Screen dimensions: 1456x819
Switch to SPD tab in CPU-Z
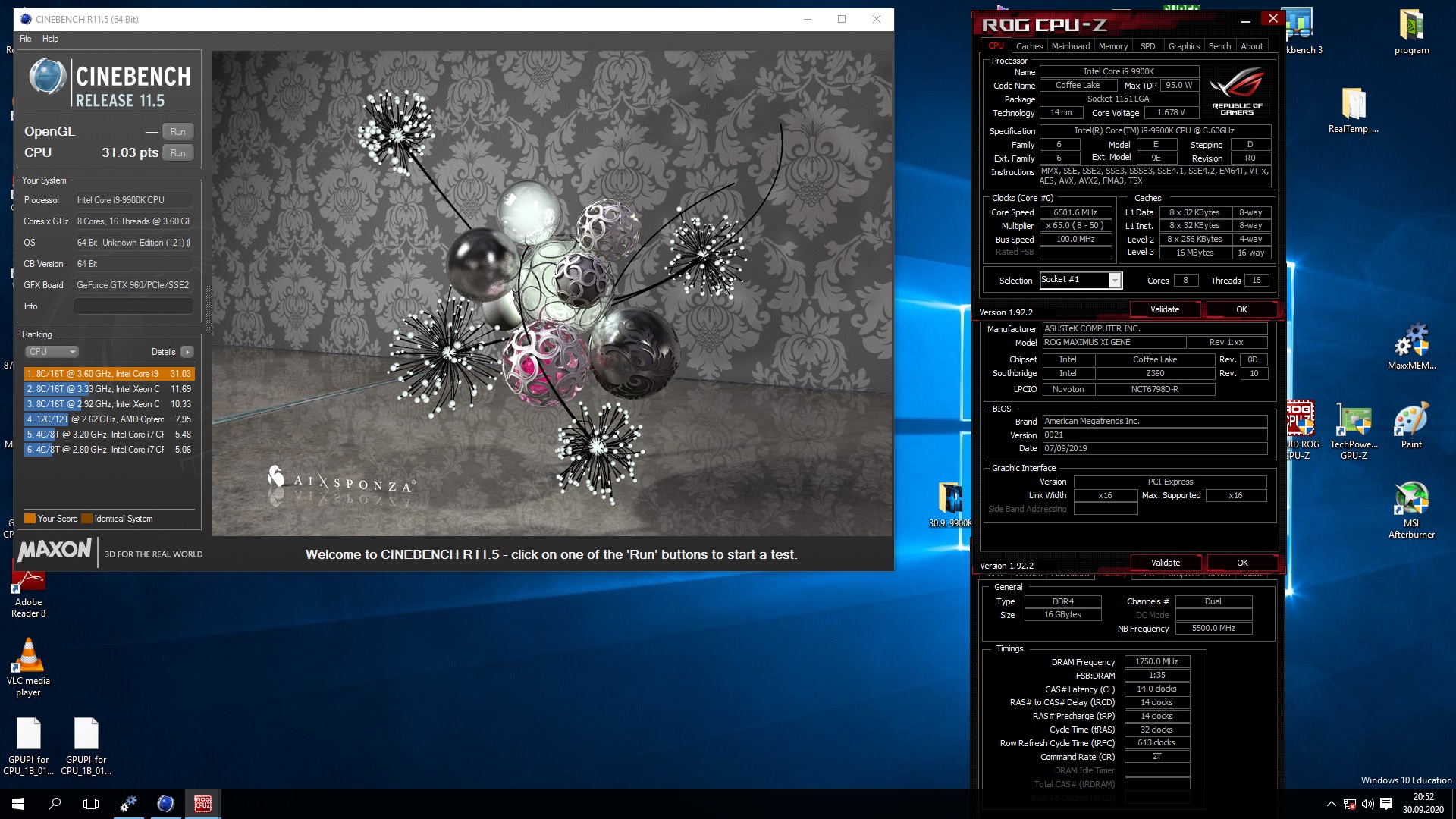1148,46
